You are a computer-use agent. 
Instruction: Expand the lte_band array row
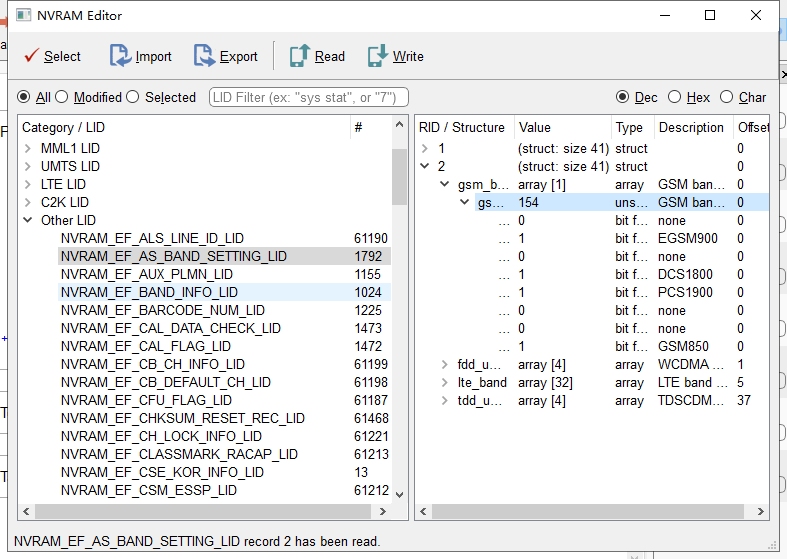pyautogui.click(x=445, y=383)
